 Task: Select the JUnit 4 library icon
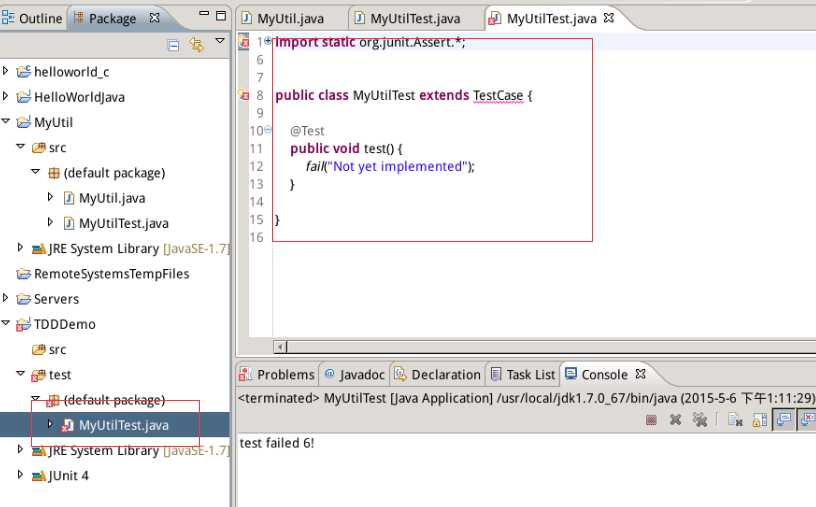tap(39, 476)
